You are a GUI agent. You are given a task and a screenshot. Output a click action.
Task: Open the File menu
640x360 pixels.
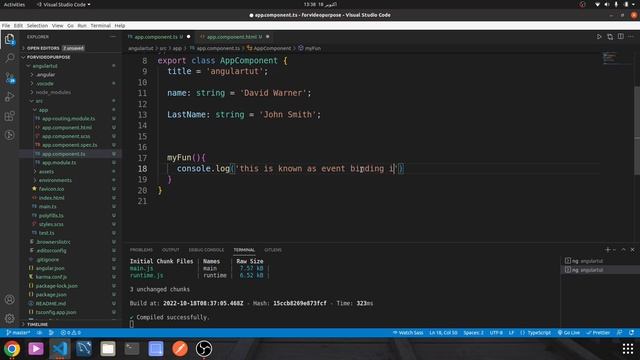(6, 25)
